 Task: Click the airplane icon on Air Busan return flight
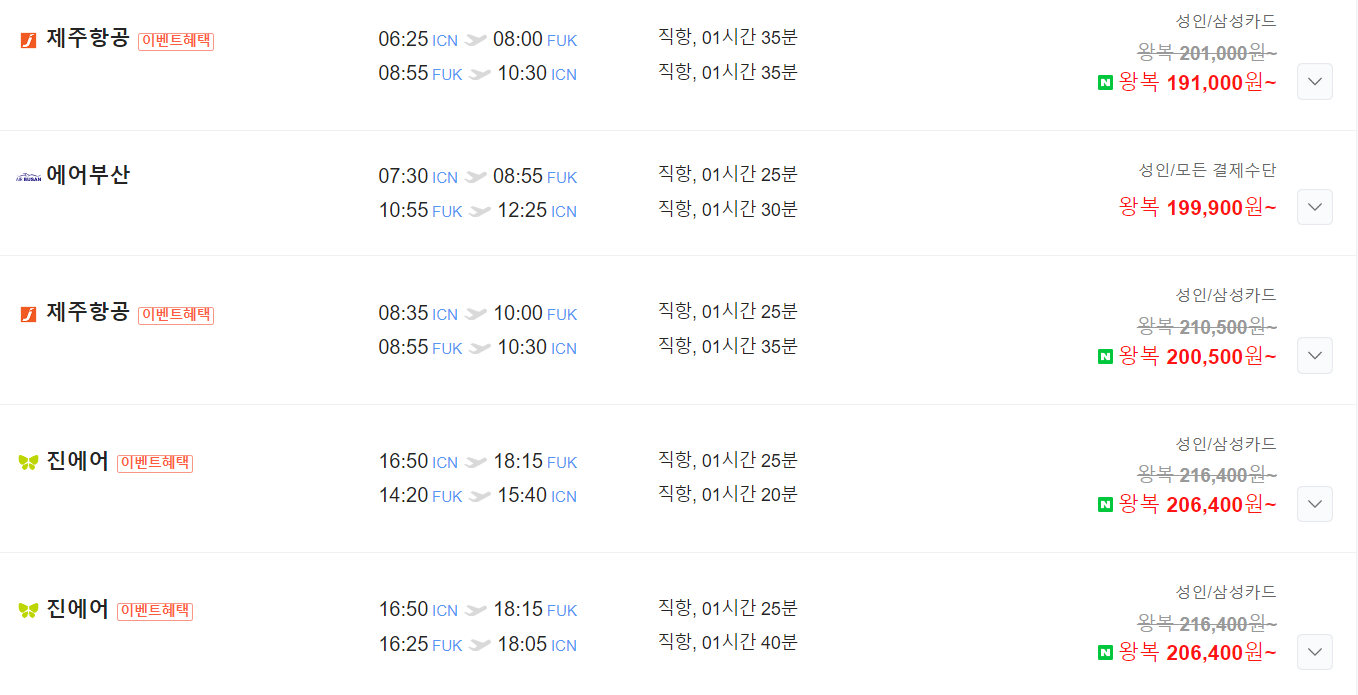point(477,211)
